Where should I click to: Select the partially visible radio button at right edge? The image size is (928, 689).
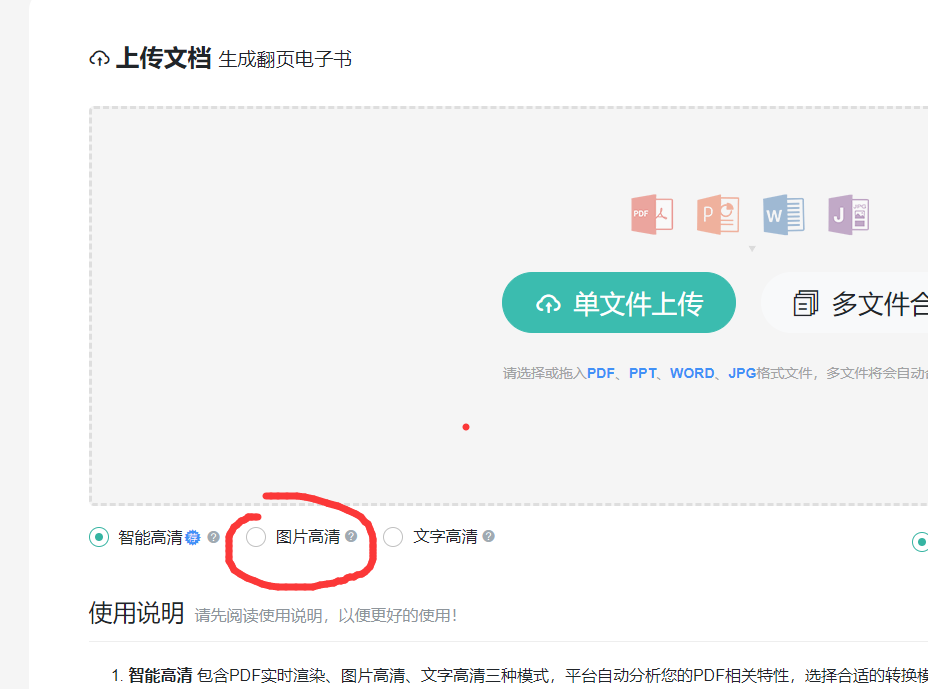920,542
